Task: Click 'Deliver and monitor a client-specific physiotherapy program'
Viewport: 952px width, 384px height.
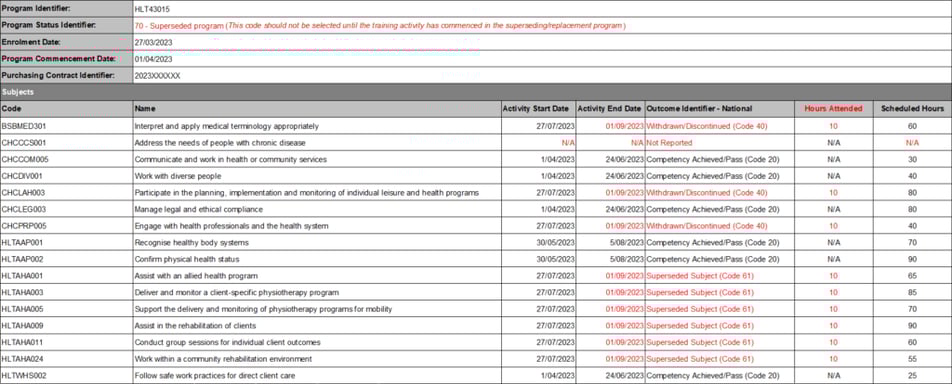Action: tap(237, 292)
